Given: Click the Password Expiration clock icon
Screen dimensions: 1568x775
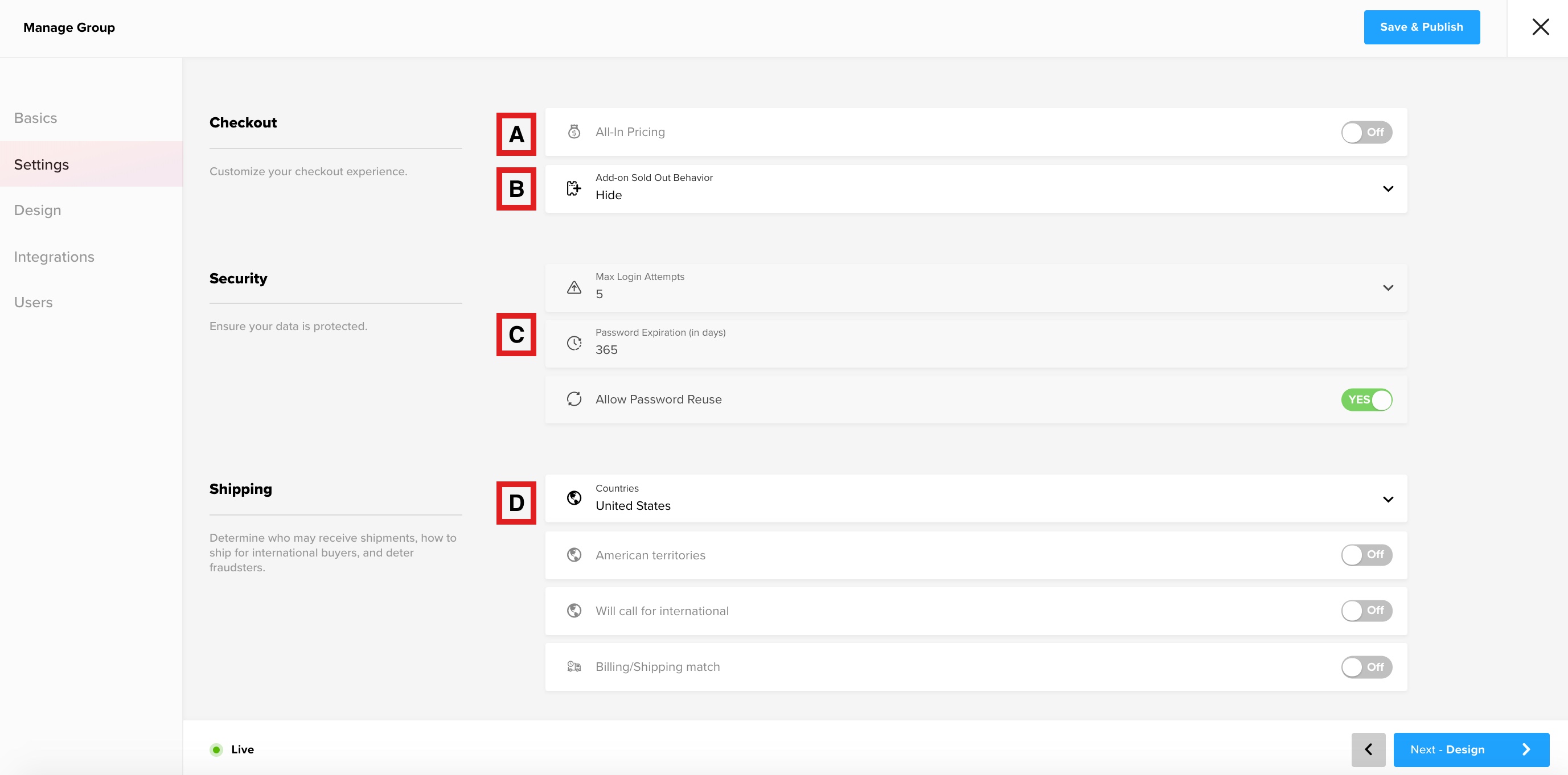Looking at the screenshot, I should (x=574, y=343).
